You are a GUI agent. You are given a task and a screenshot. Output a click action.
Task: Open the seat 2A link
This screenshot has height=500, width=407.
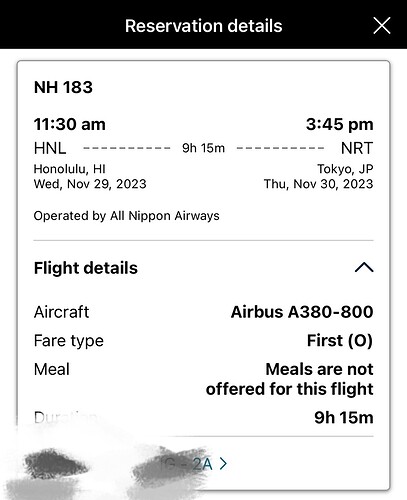click(x=202, y=464)
